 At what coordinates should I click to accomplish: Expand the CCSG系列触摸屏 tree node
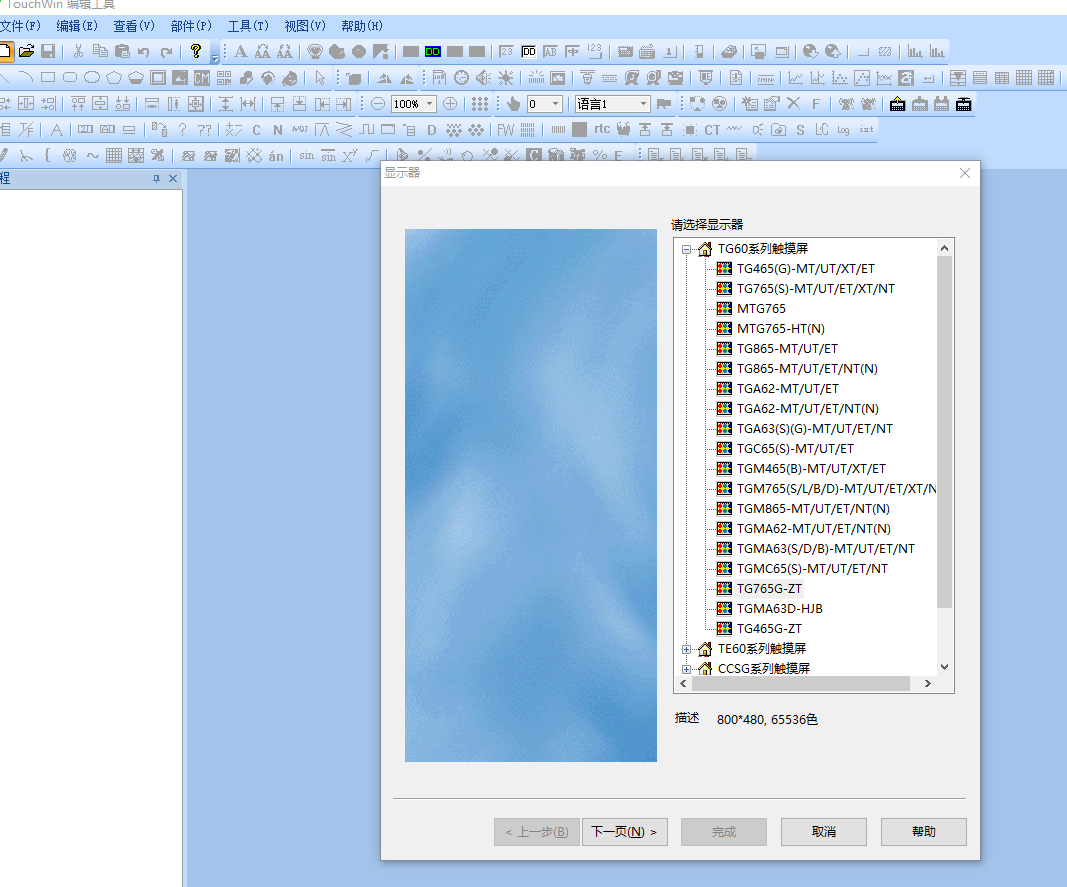coord(687,669)
